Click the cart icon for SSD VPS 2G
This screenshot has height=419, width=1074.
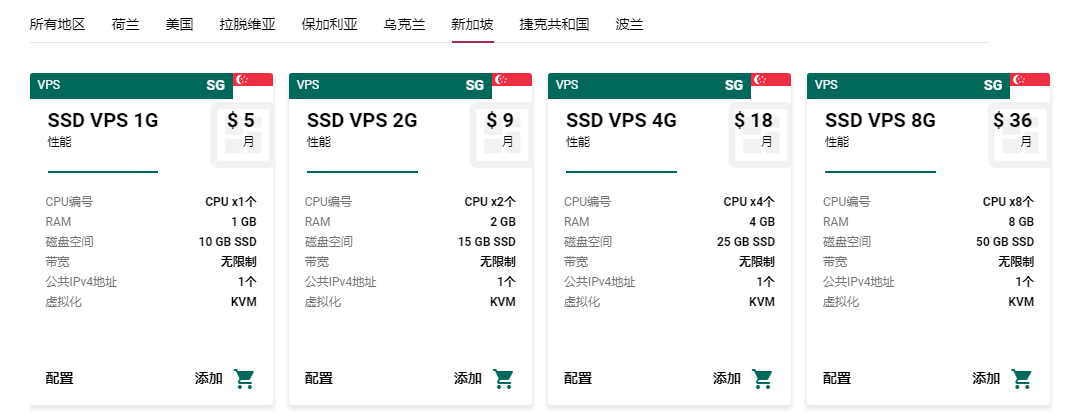click(503, 379)
